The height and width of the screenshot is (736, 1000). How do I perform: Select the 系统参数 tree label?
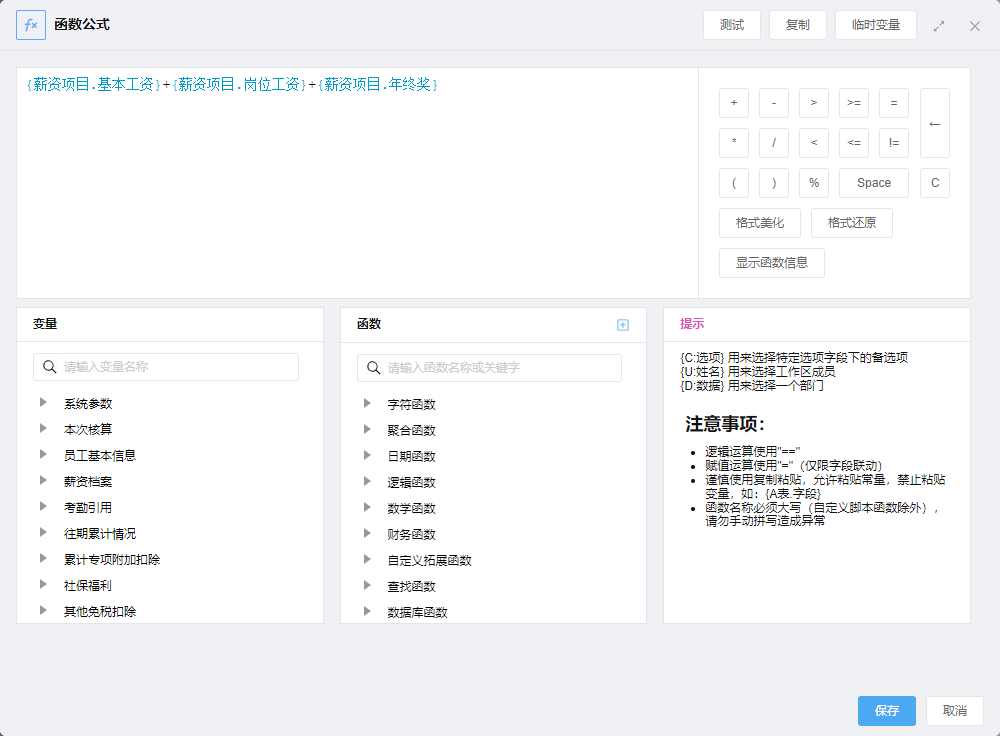(x=88, y=404)
